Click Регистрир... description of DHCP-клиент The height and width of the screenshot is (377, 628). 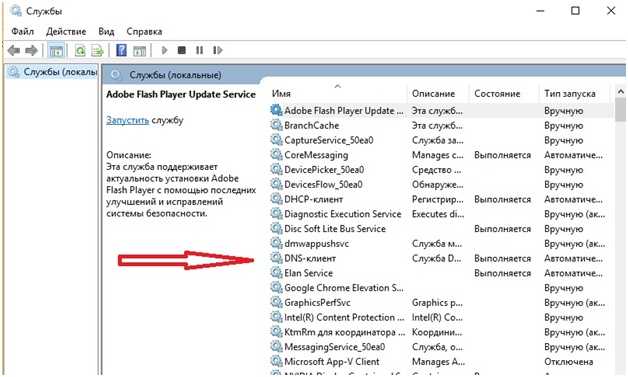coord(438,199)
